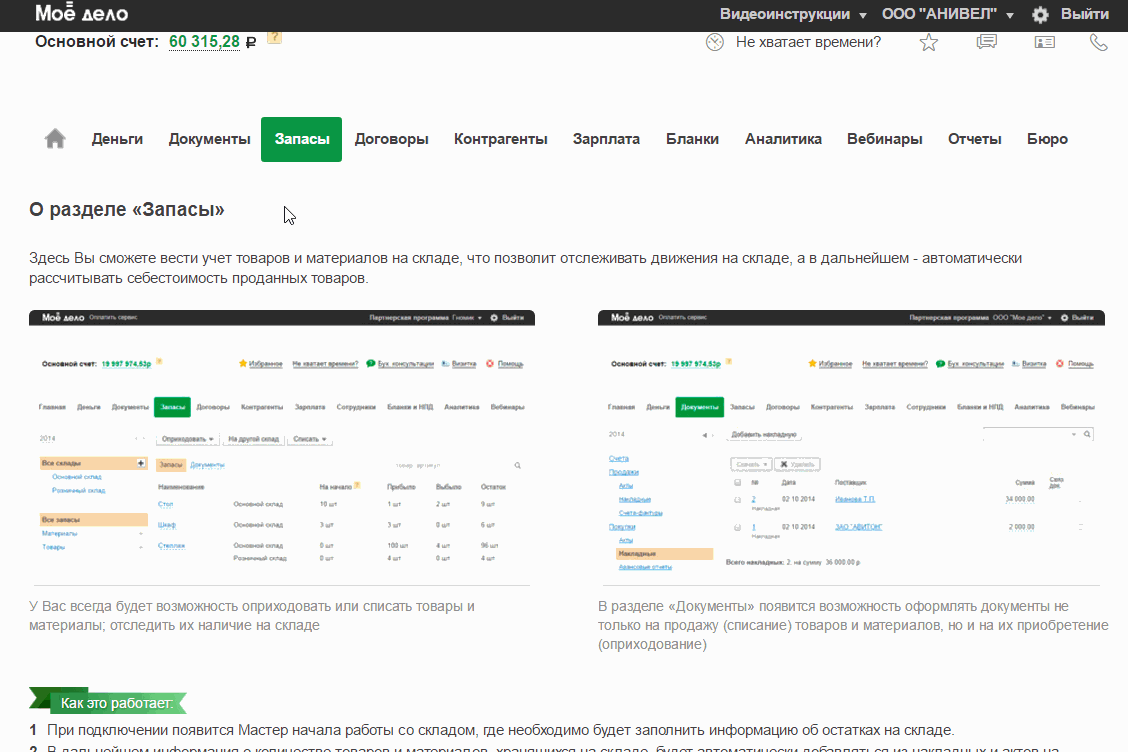Open the Зарплата section
This screenshot has height=752, width=1128.
[x=606, y=139]
